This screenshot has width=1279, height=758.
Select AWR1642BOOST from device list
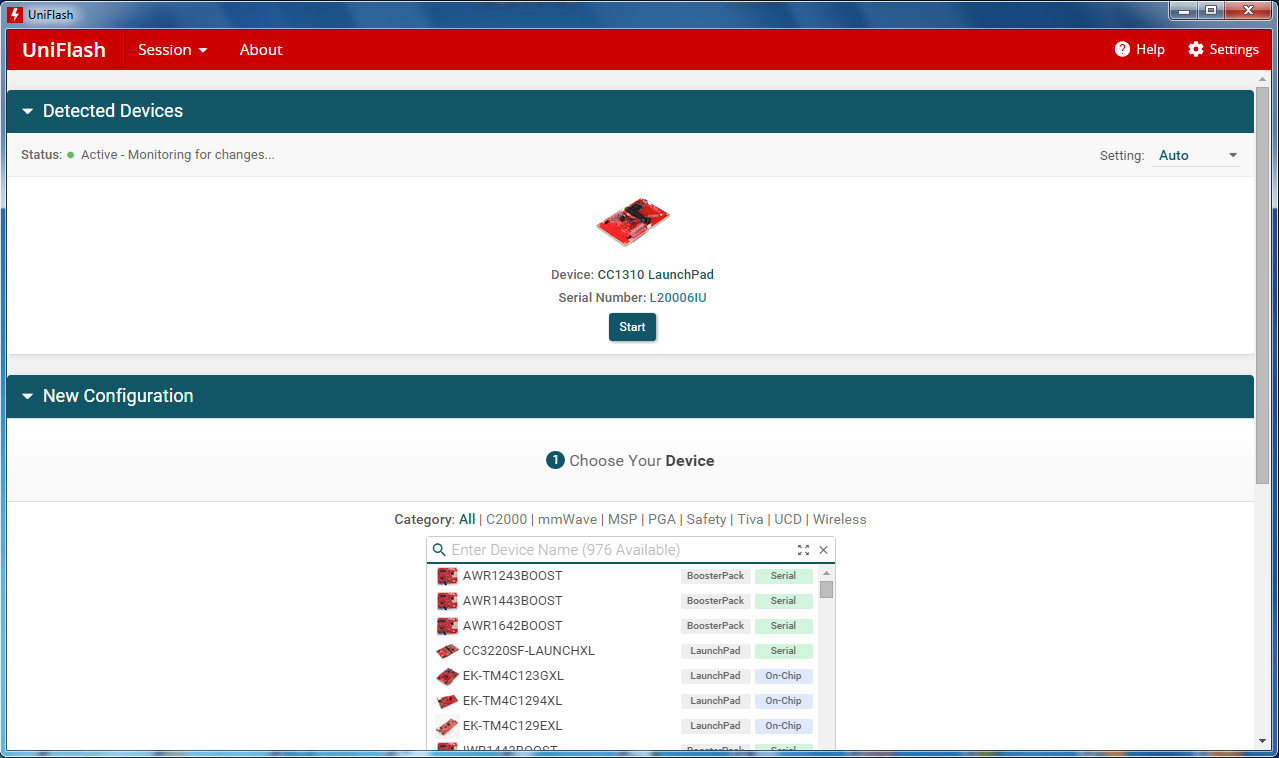click(x=623, y=626)
